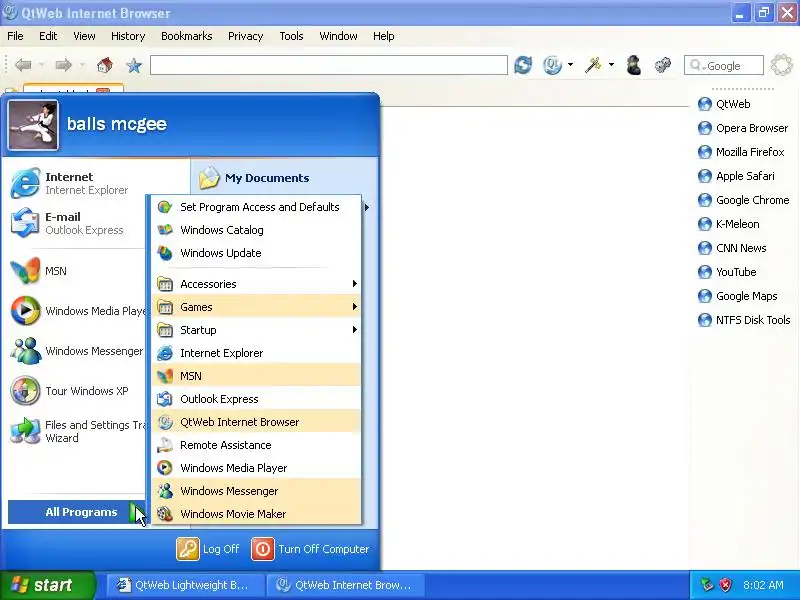Open K-Meleon bookmark link
The height and width of the screenshot is (600, 800).
(x=728, y=224)
